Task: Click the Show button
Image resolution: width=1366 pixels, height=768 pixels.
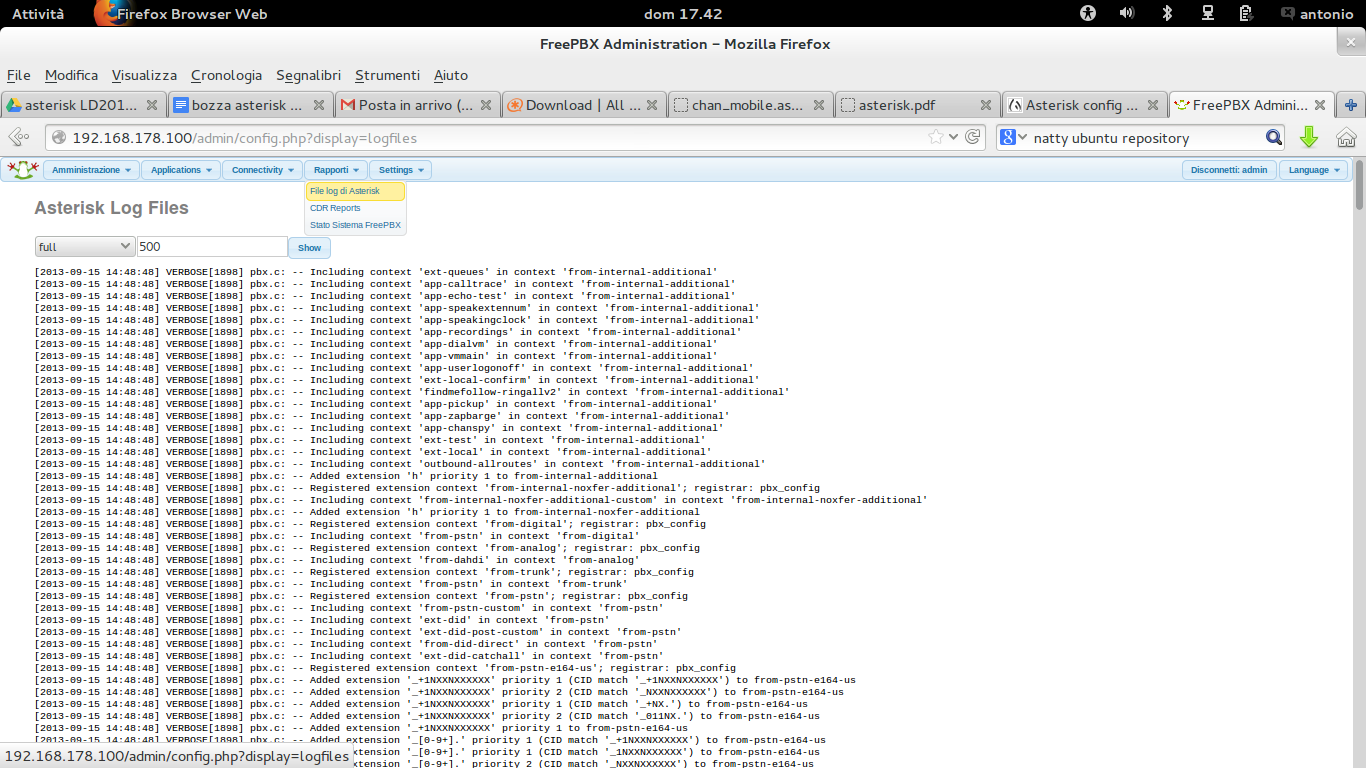Action: pos(310,248)
